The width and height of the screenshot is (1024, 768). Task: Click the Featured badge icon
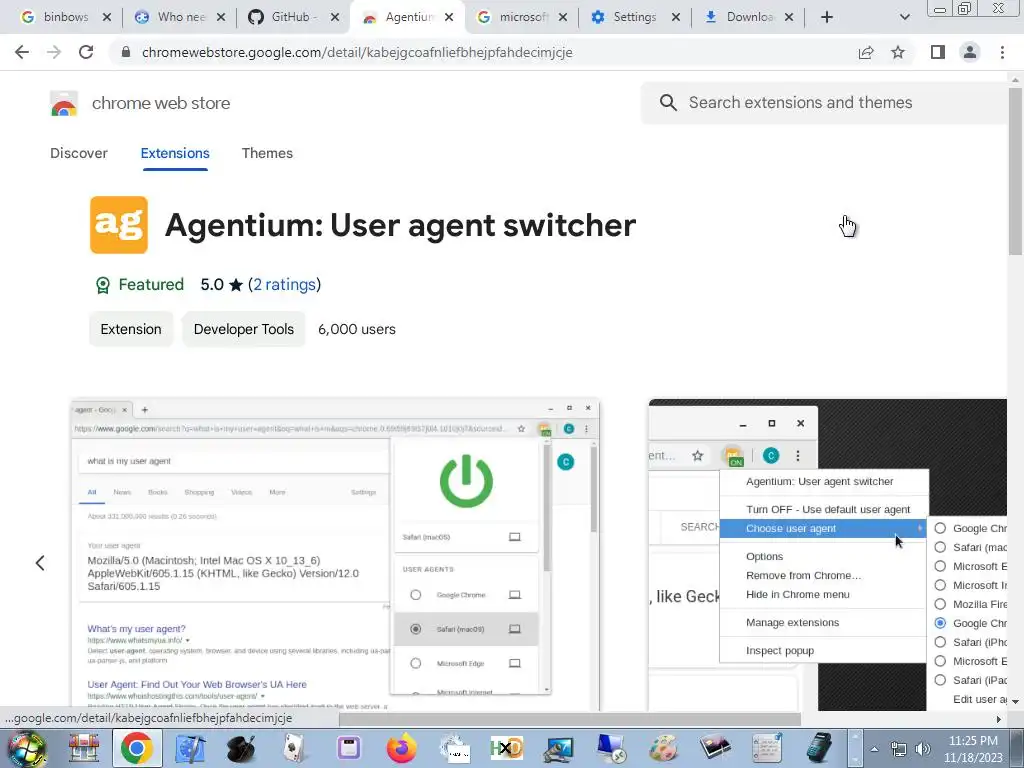point(103,285)
